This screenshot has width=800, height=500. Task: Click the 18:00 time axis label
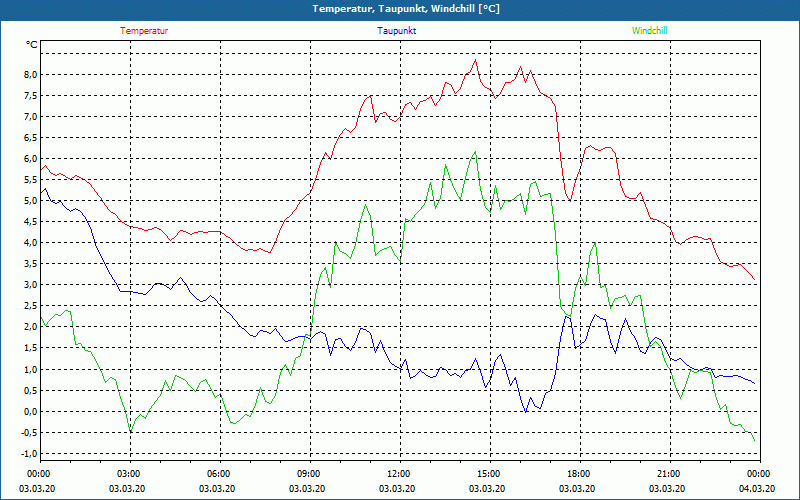[x=580, y=474]
